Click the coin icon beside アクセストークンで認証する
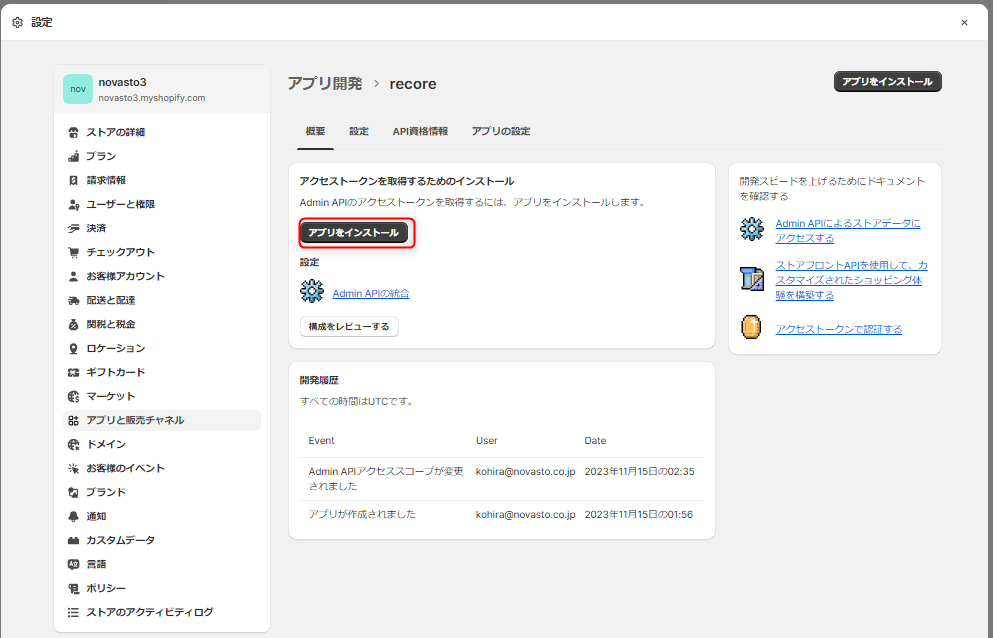993x638 pixels. coord(751,328)
